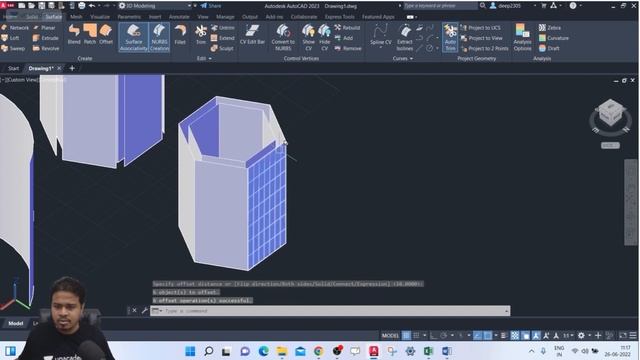Switch to the Start file tab

pyautogui.click(x=13, y=68)
